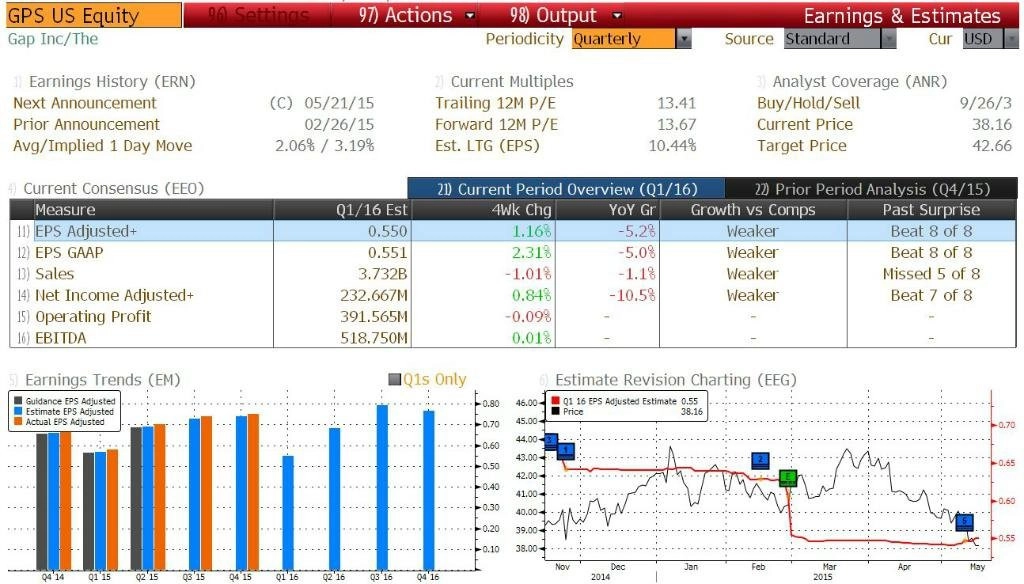
Task: Click the red Q1 16 EPS Adjusted Estimate swatch
Action: [x=556, y=401]
